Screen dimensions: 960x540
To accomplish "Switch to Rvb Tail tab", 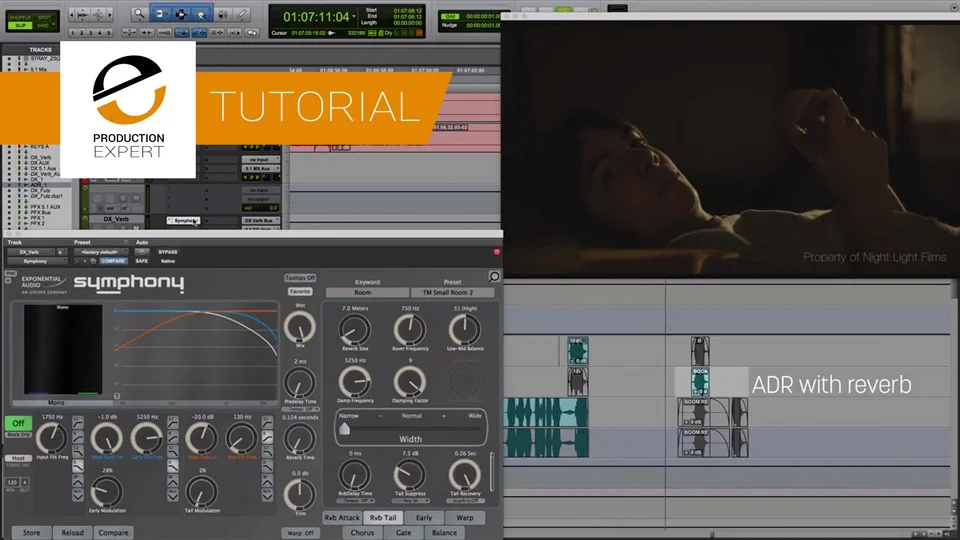I will click(x=383, y=518).
